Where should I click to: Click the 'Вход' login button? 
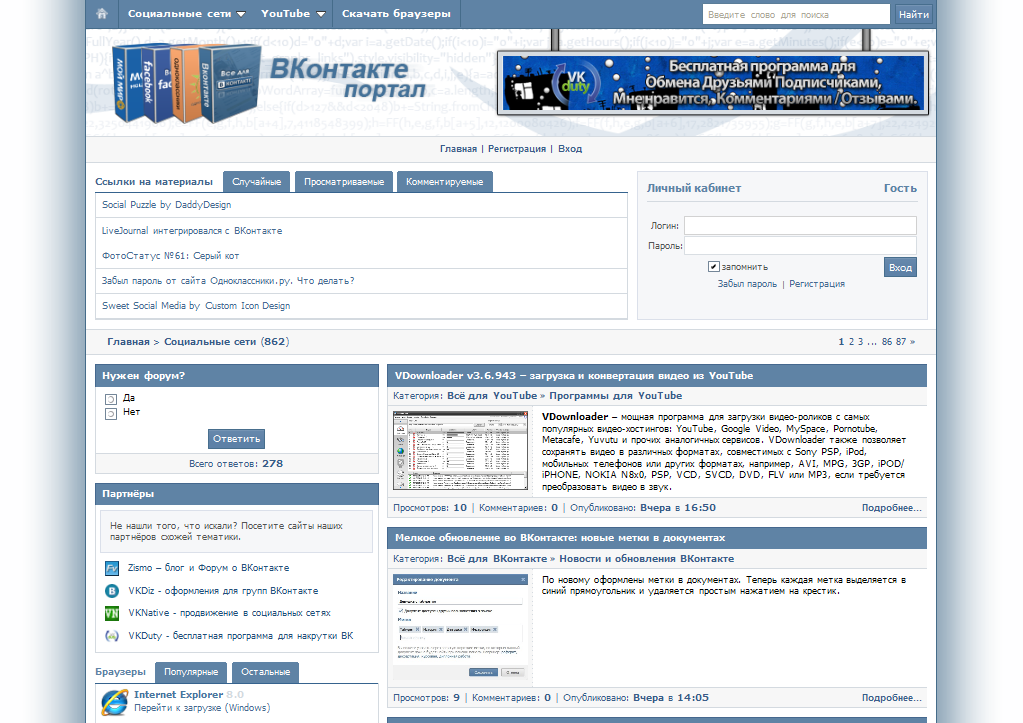coord(900,268)
